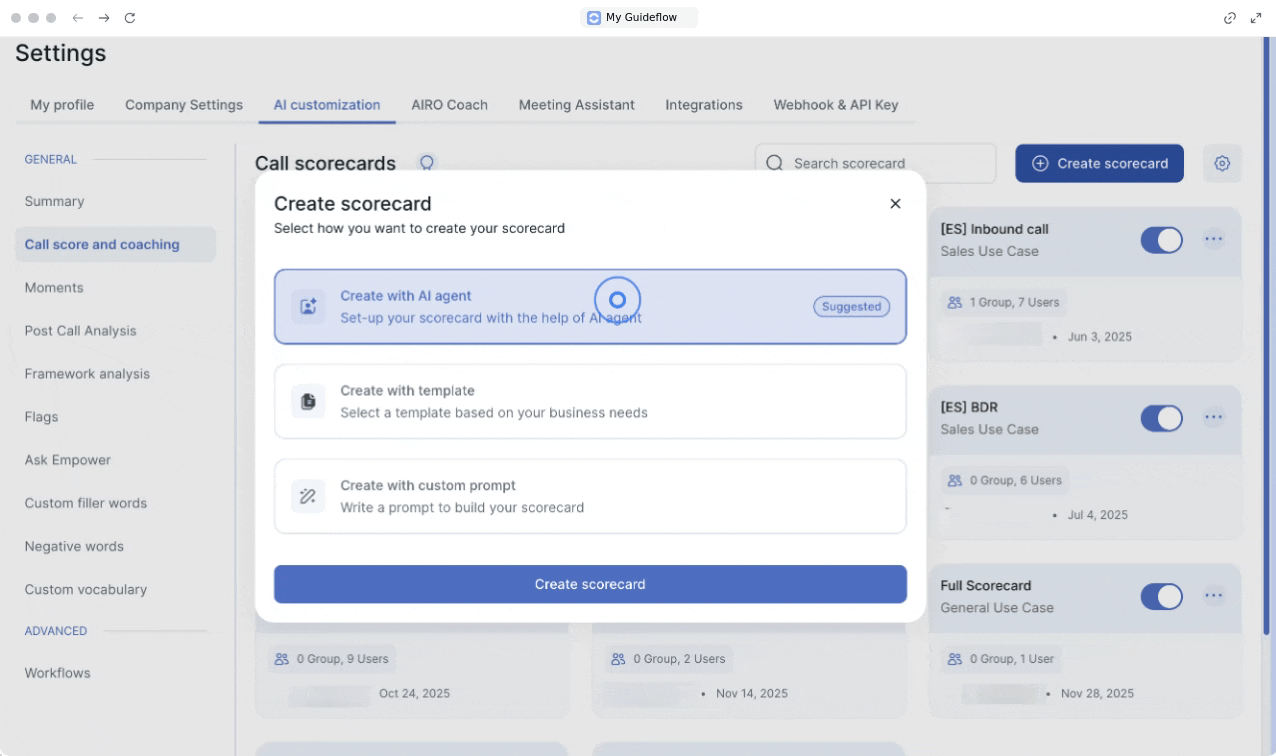This screenshot has height=756, width=1276.
Task: Switch to the AIRO Coach tab
Action: [x=449, y=105]
